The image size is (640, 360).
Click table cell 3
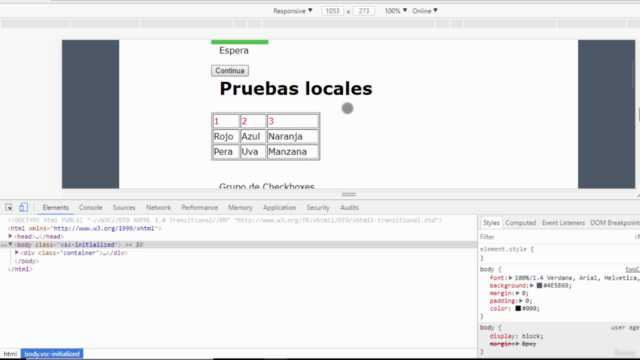292,121
